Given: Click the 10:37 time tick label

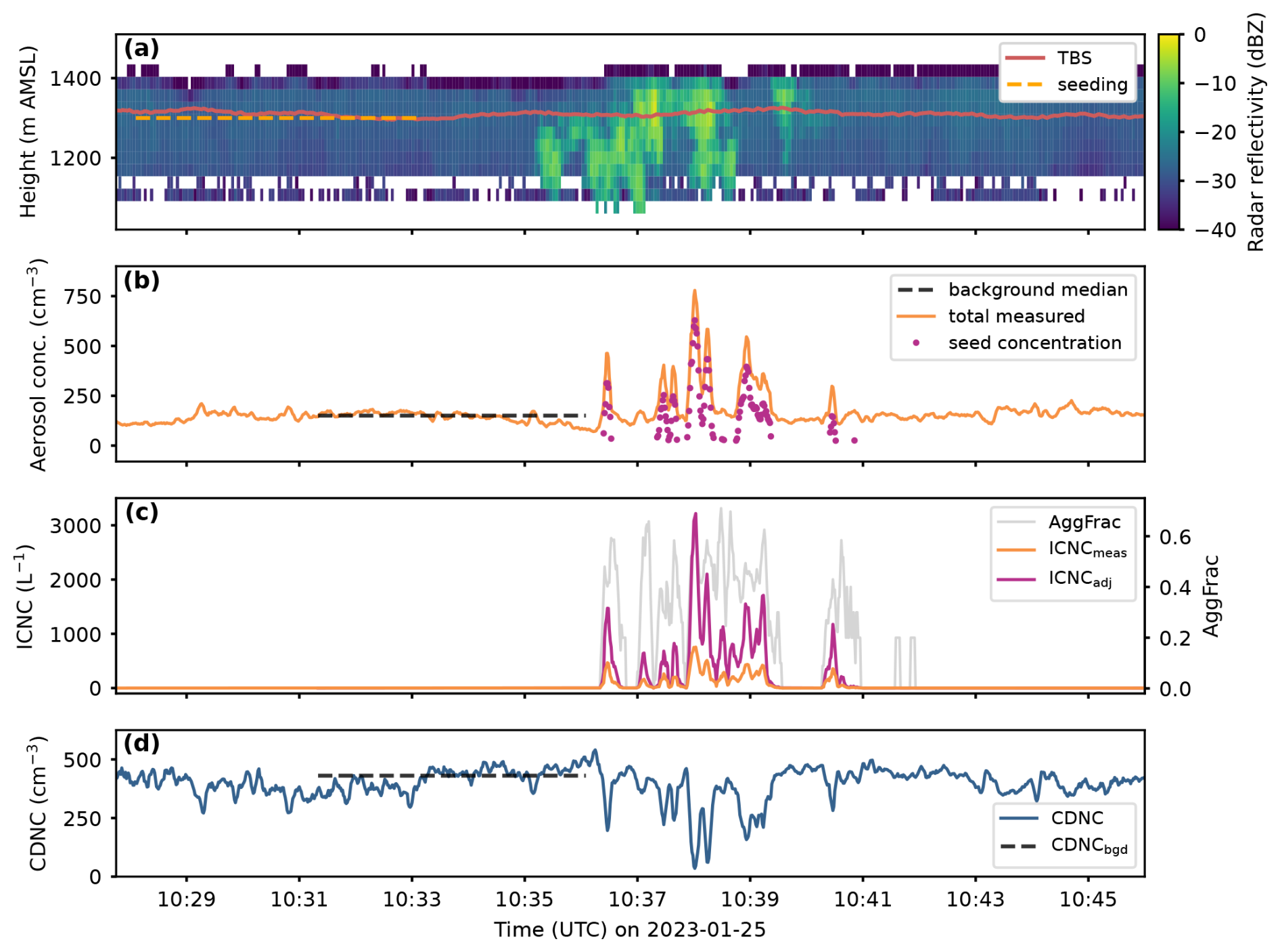Looking at the screenshot, I should pyautogui.click(x=637, y=900).
